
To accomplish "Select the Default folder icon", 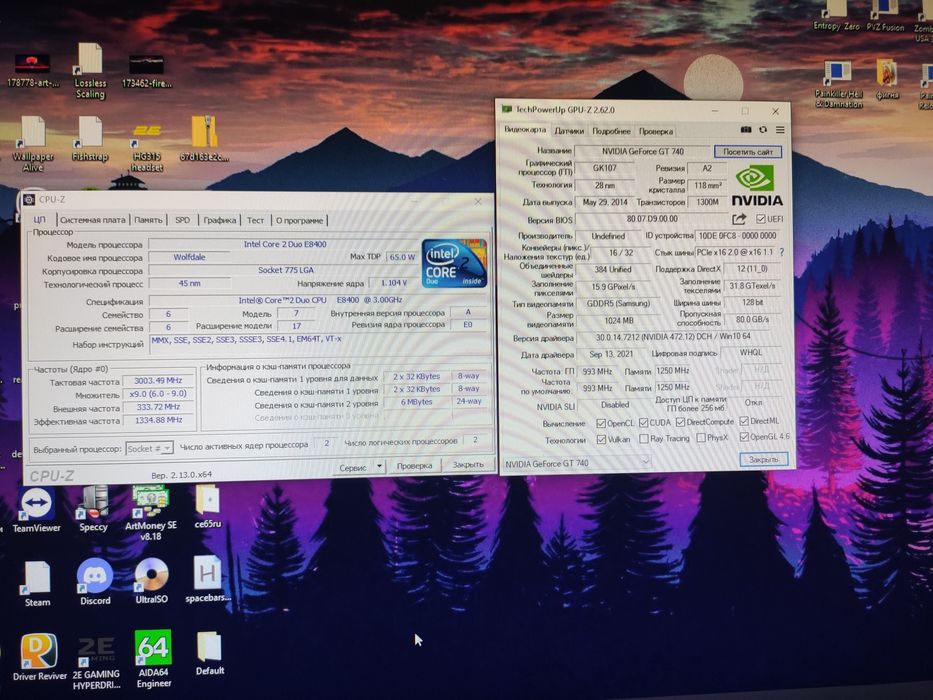I will click(x=209, y=654).
